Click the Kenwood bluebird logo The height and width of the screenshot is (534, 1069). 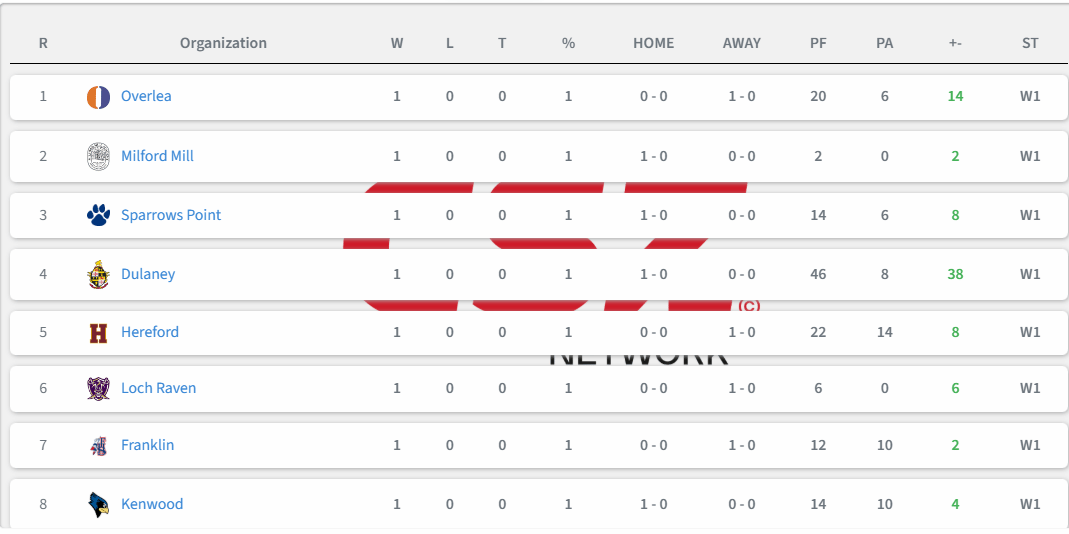pyautogui.click(x=98, y=505)
